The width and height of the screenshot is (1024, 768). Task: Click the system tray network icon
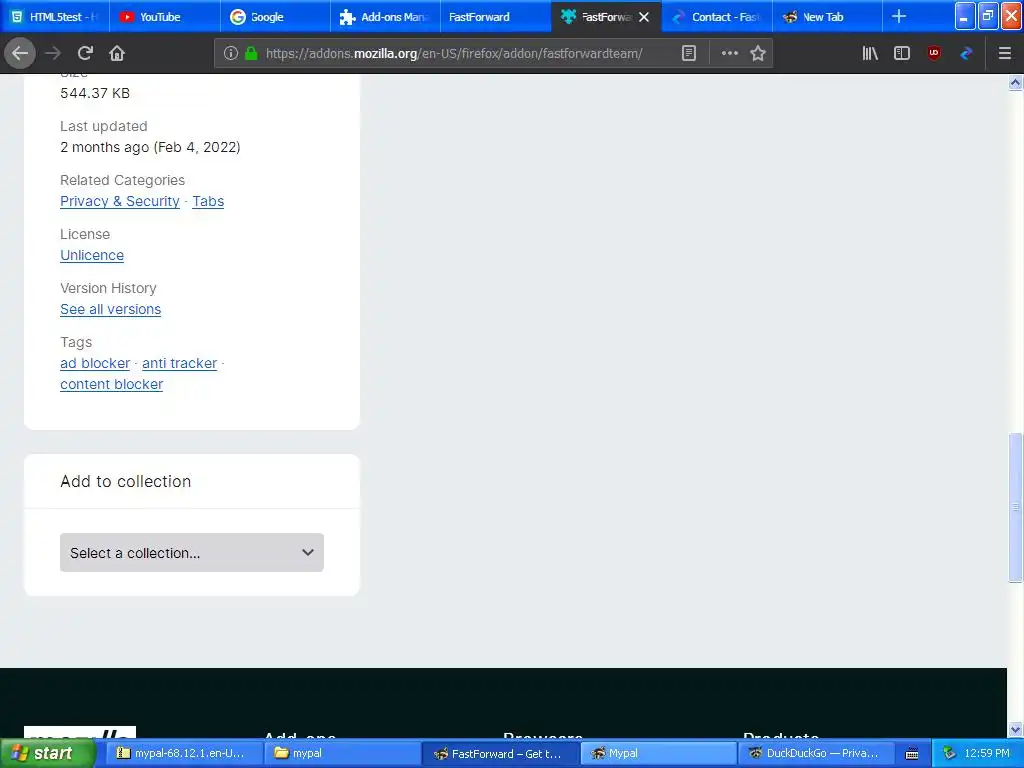point(949,753)
